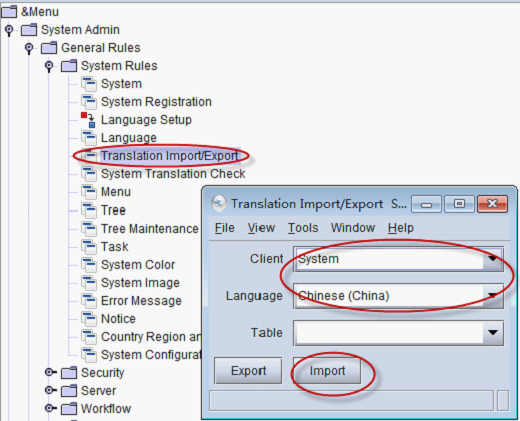Image resolution: width=520 pixels, height=421 pixels.
Task: Click the Notice window icon
Action: 89,319
